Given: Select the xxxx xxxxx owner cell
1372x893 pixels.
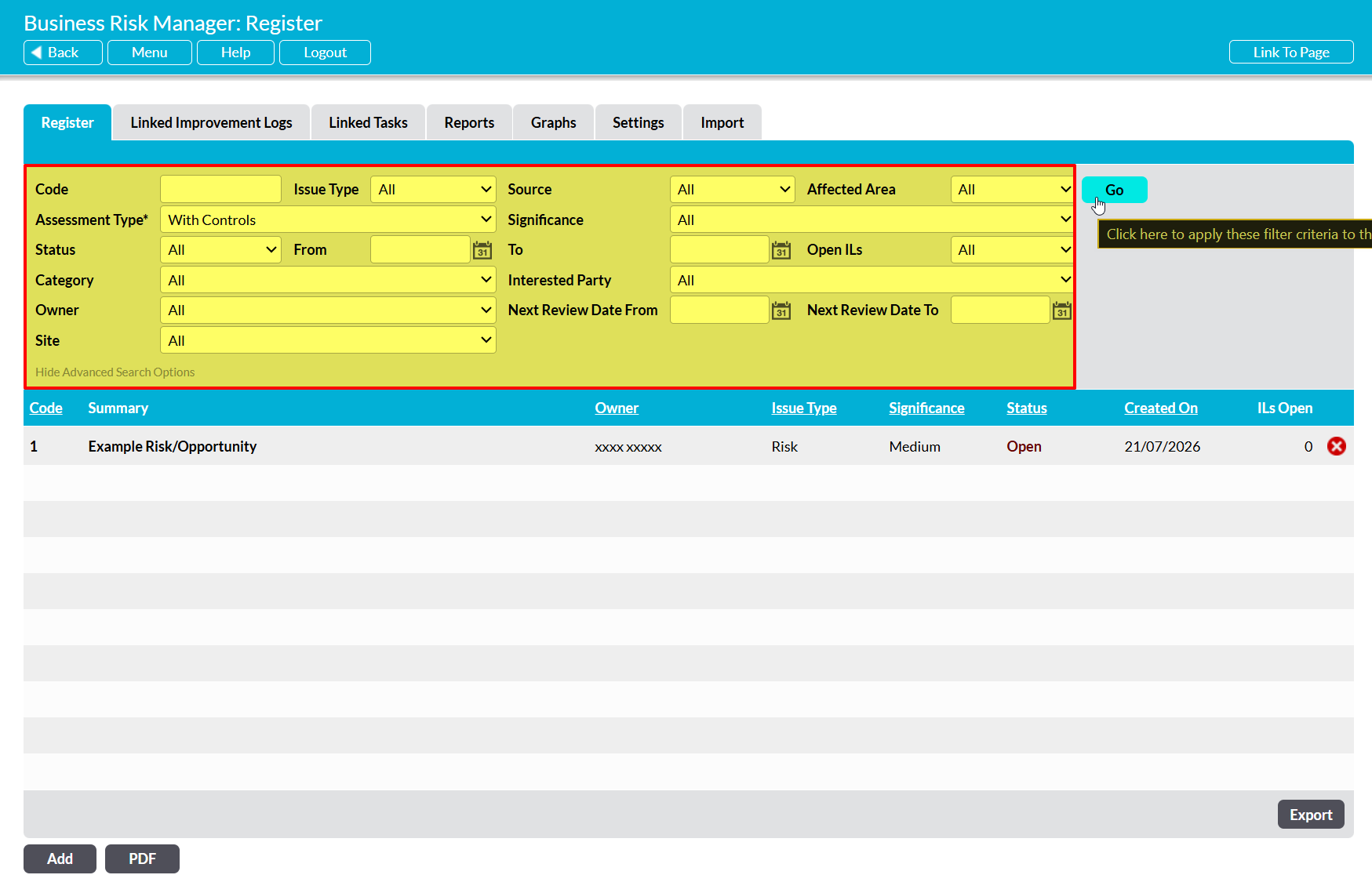Looking at the screenshot, I should (628, 447).
